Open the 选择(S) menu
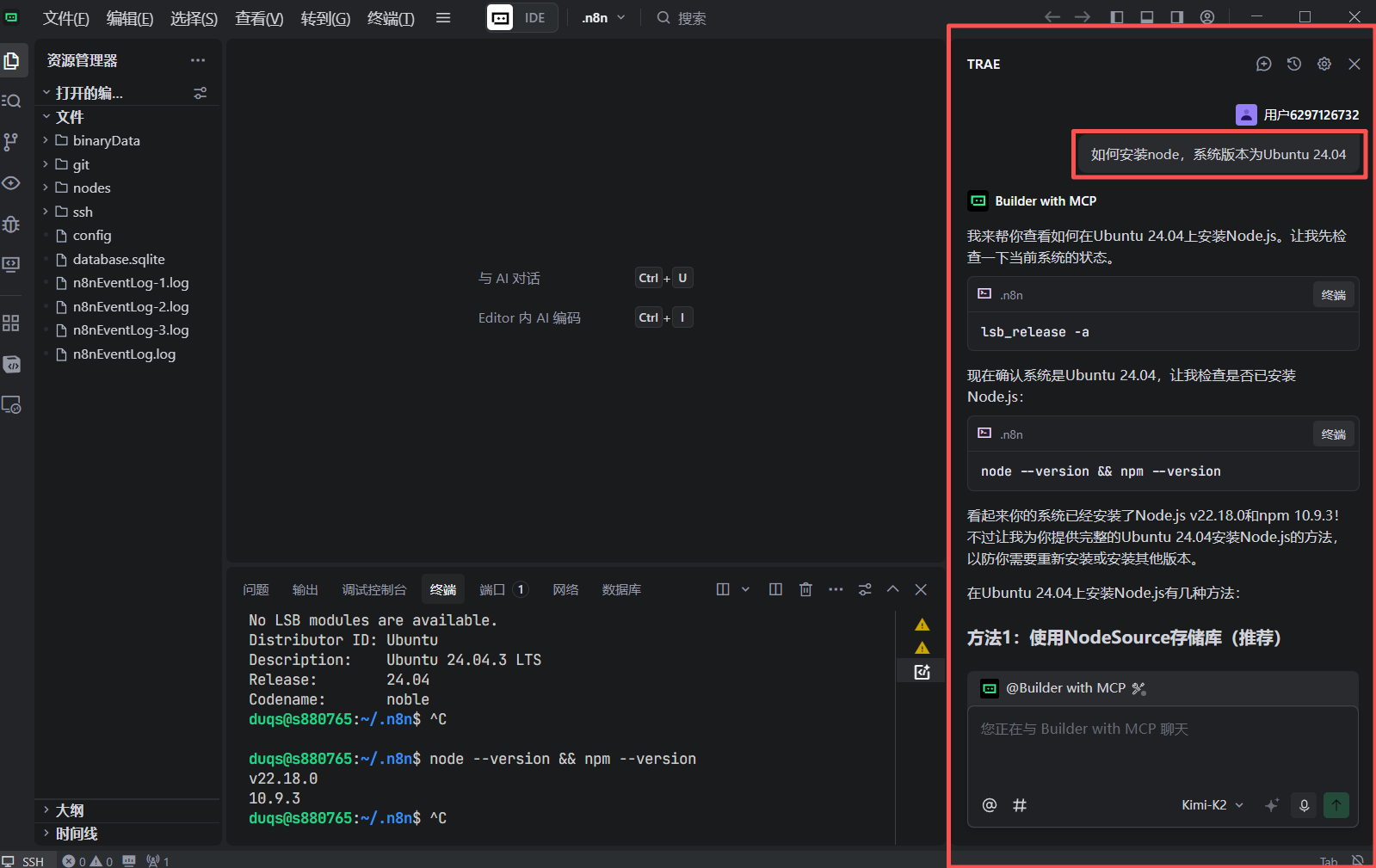The height and width of the screenshot is (868, 1376). coord(194,18)
